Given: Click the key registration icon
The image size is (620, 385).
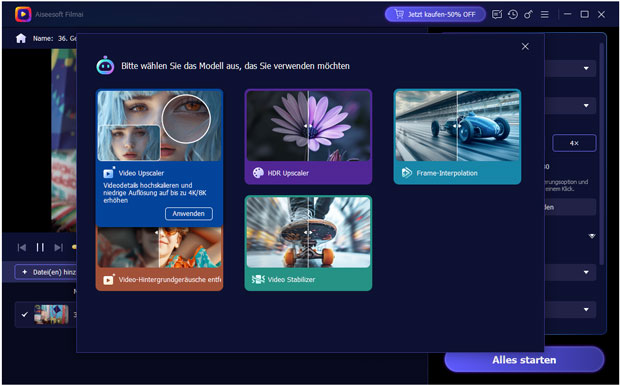Looking at the screenshot, I should click(x=528, y=15).
